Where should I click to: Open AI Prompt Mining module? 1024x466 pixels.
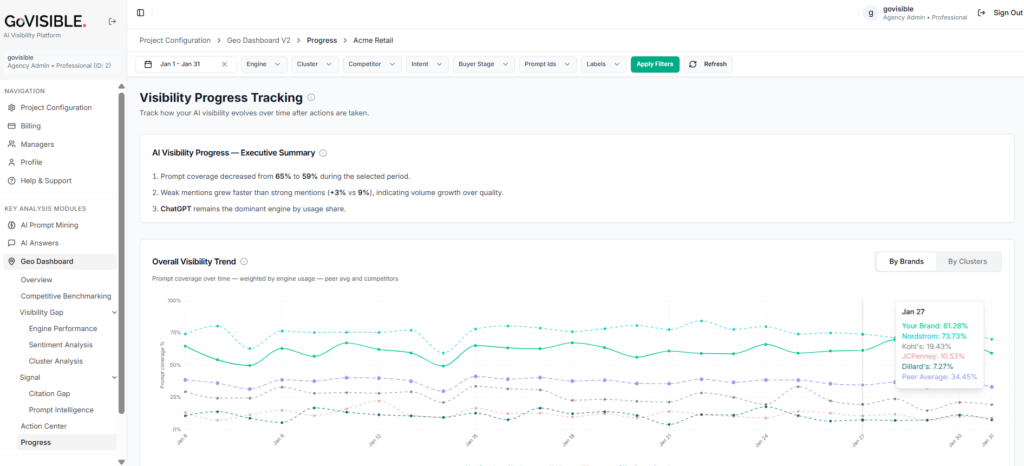pyautogui.click(x=49, y=225)
